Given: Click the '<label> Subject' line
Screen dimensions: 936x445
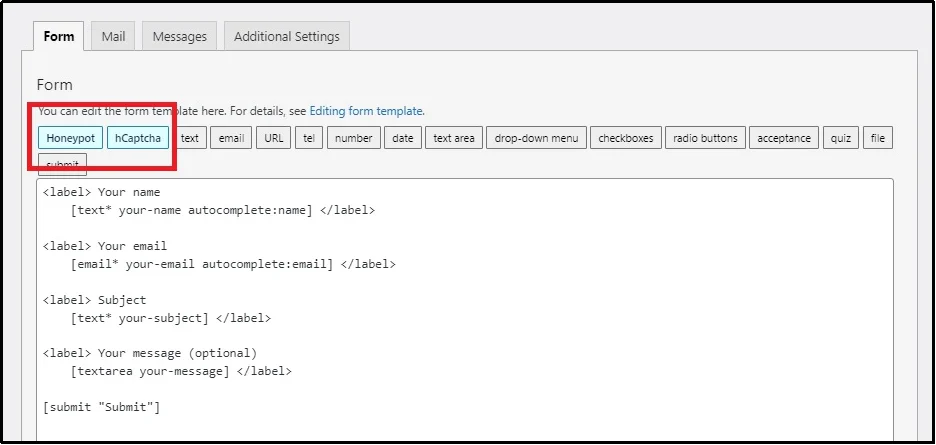Looking at the screenshot, I should 94,300.
